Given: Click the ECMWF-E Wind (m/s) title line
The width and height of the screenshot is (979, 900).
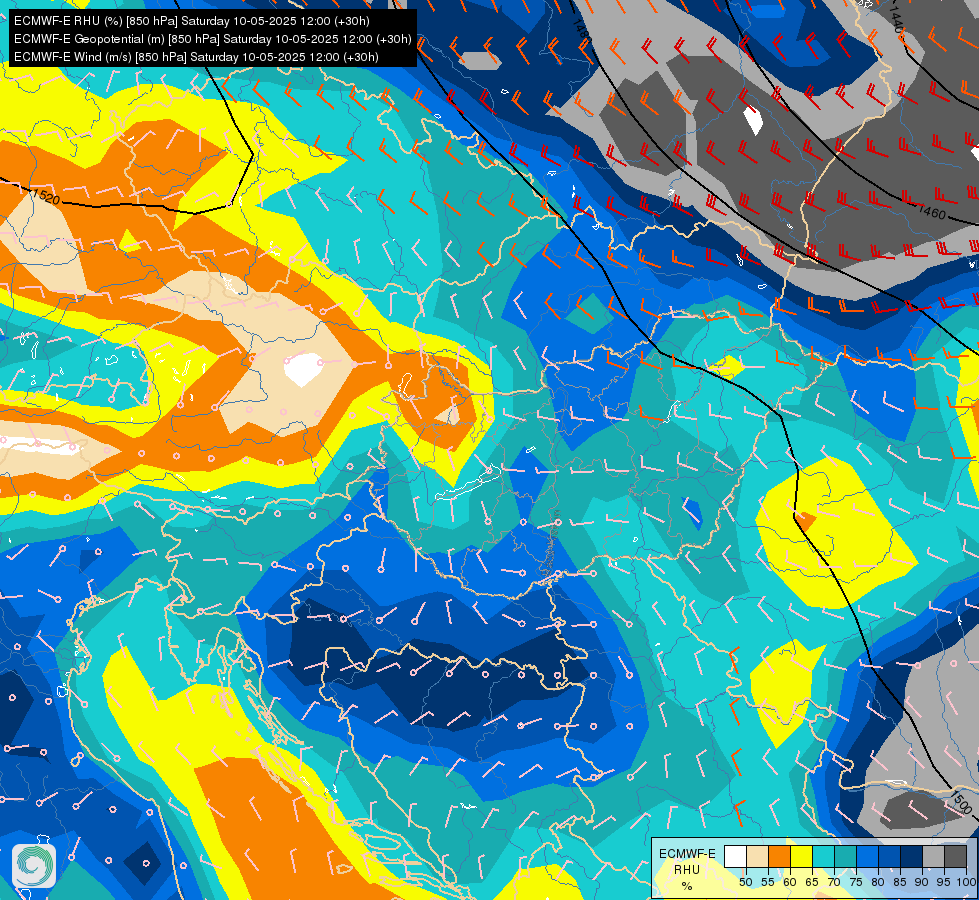Looking at the screenshot, I should tap(197, 57).
